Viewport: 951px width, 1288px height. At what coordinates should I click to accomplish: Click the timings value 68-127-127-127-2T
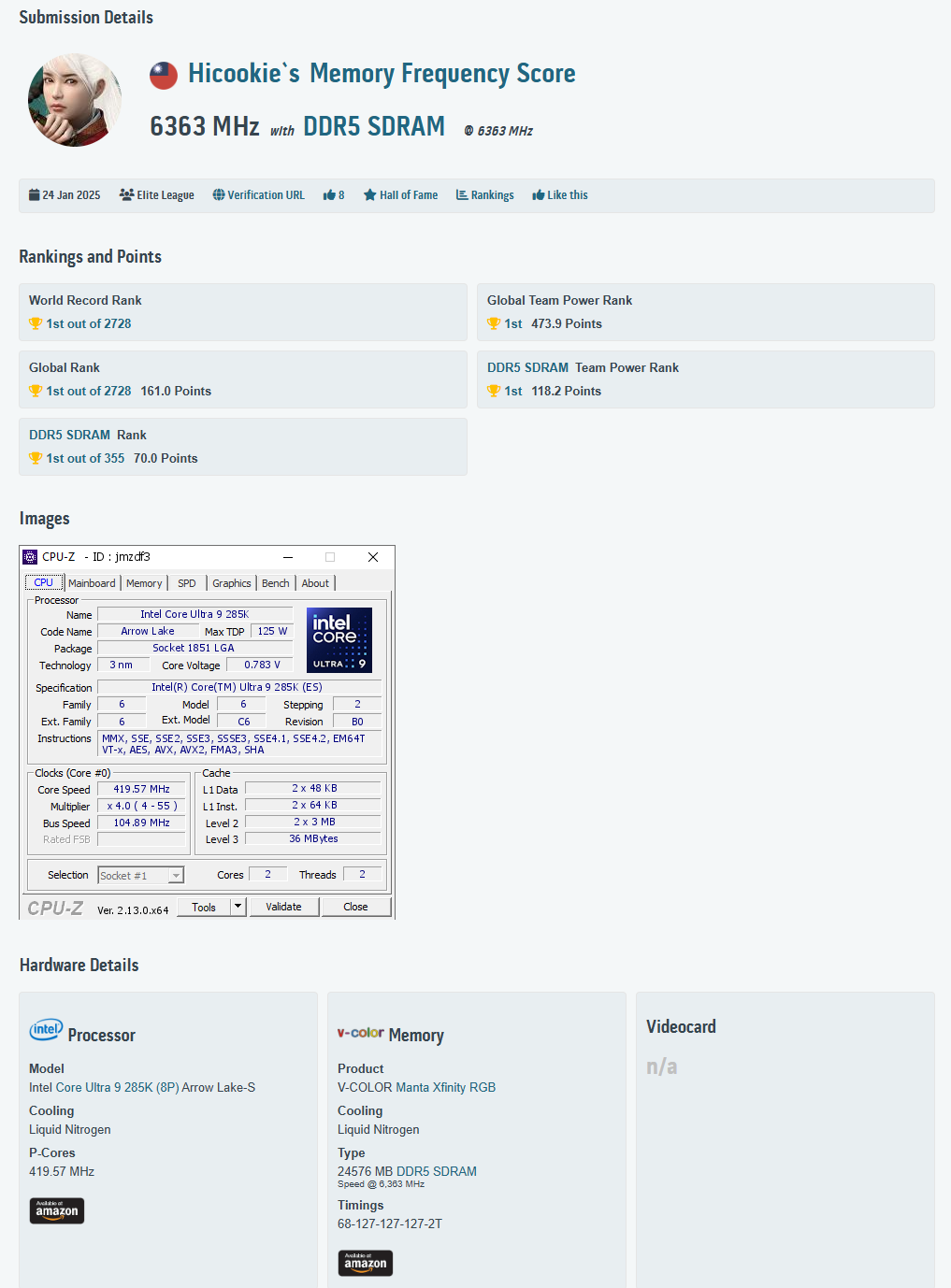click(x=390, y=1224)
